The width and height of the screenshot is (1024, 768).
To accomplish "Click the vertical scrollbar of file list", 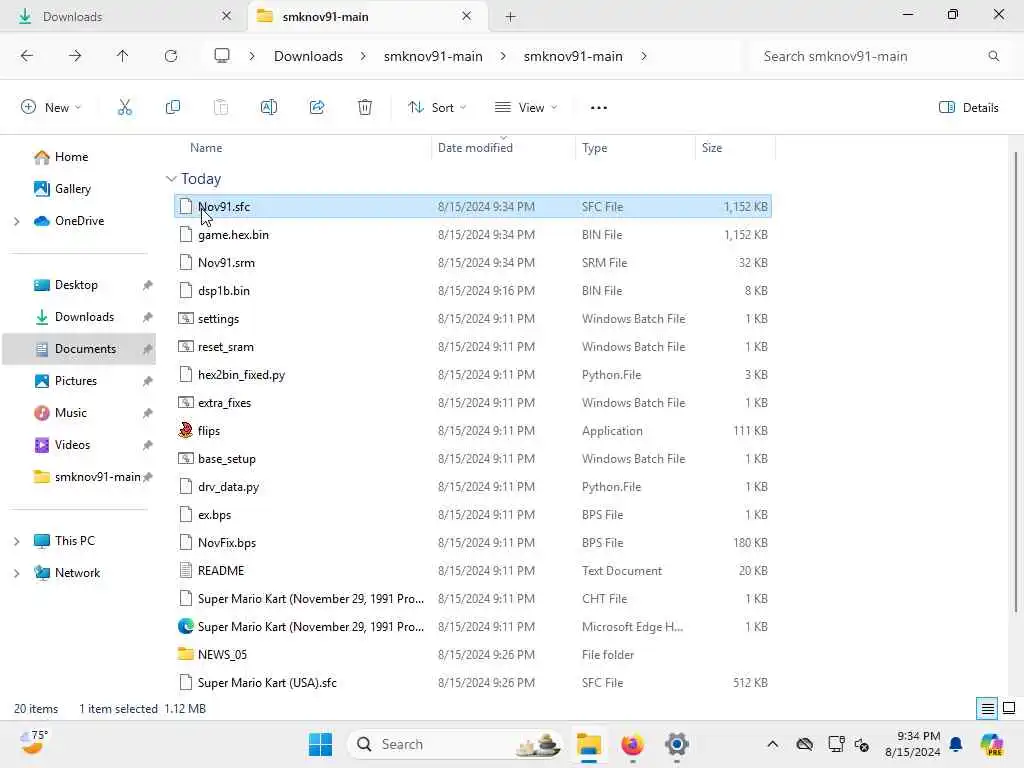I will point(1016,382).
